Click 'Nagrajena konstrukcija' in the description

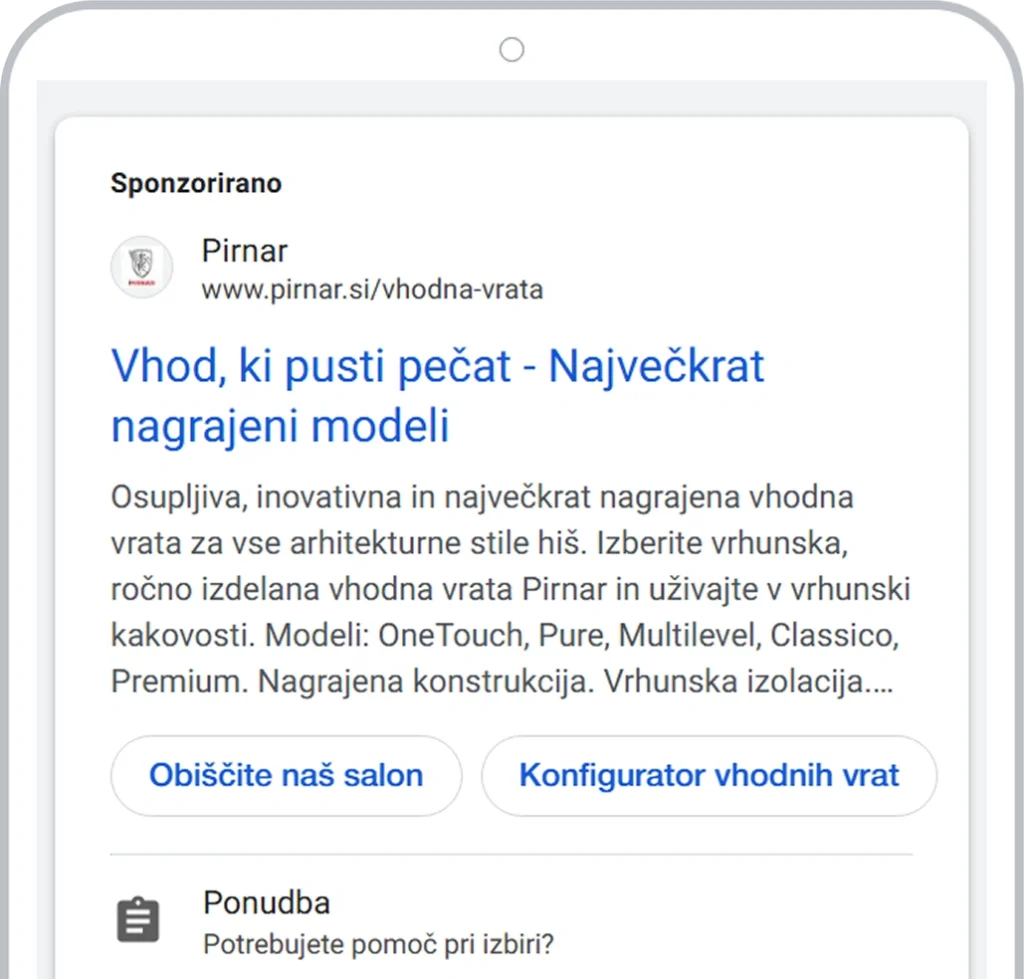425,681
